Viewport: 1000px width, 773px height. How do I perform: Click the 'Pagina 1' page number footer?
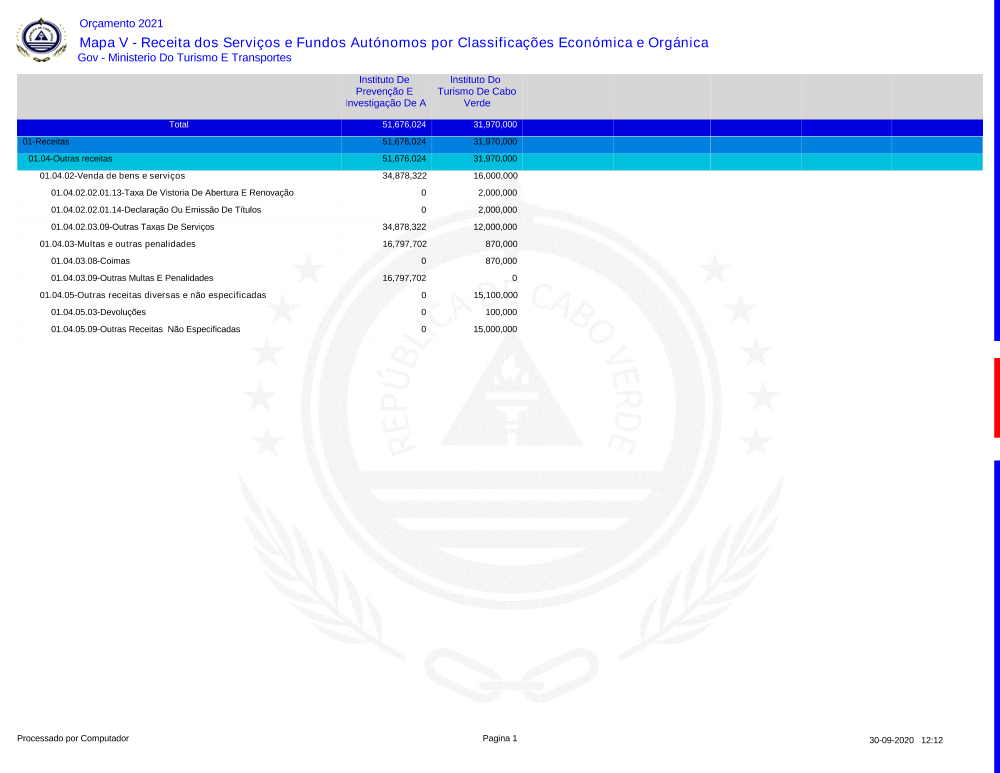[499, 738]
